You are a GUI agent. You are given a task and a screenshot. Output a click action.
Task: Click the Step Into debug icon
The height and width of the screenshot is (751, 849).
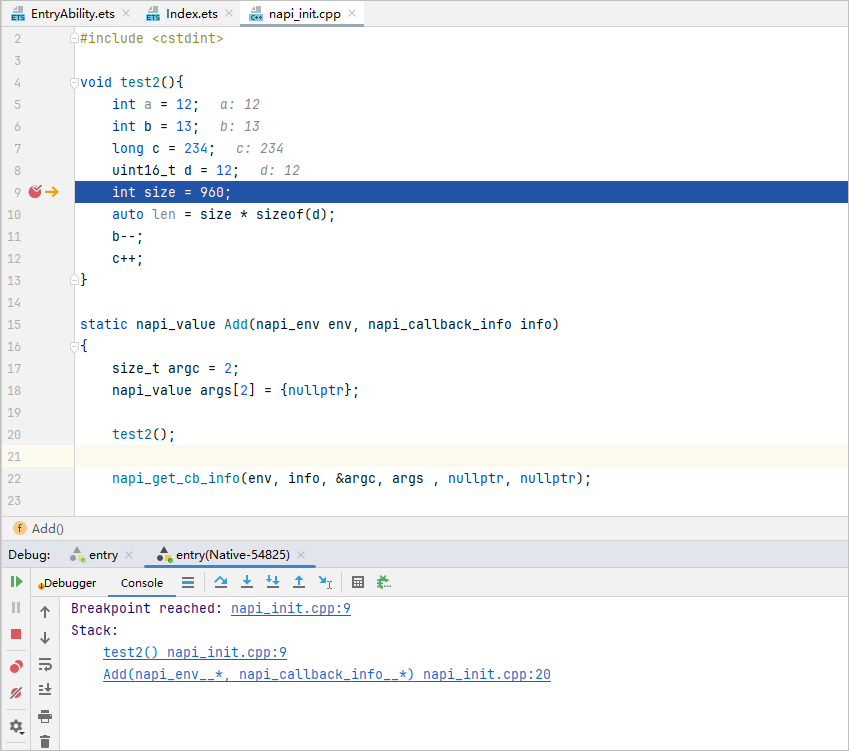tap(247, 582)
